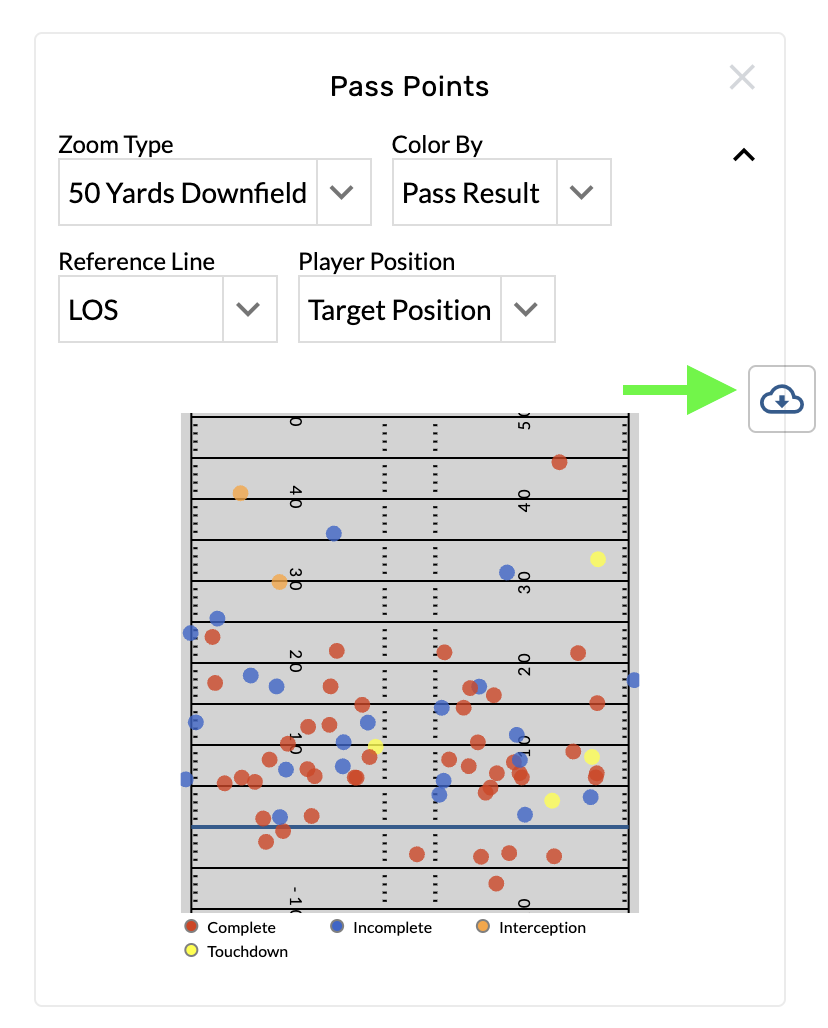
Task: Click the cloud download icon
Action: (781, 399)
